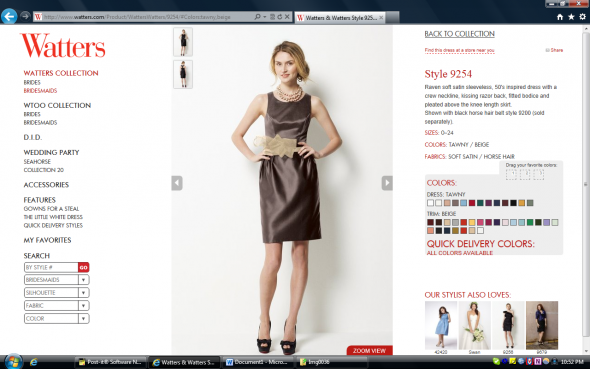
Task: Open COLLECTION 20 link
Action: coord(44,170)
